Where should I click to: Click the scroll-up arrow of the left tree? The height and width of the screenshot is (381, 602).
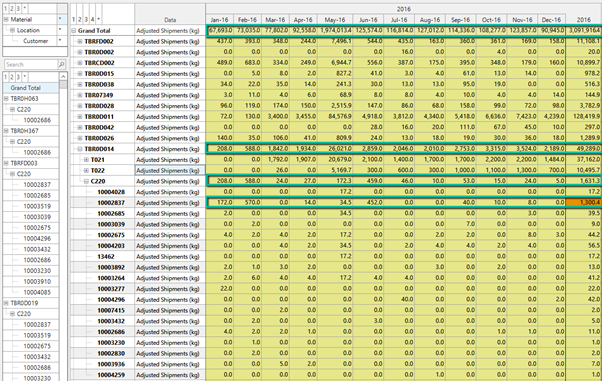pos(63,76)
